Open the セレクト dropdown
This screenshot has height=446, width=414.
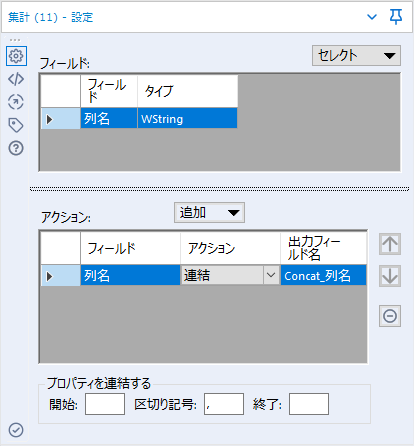tap(356, 55)
